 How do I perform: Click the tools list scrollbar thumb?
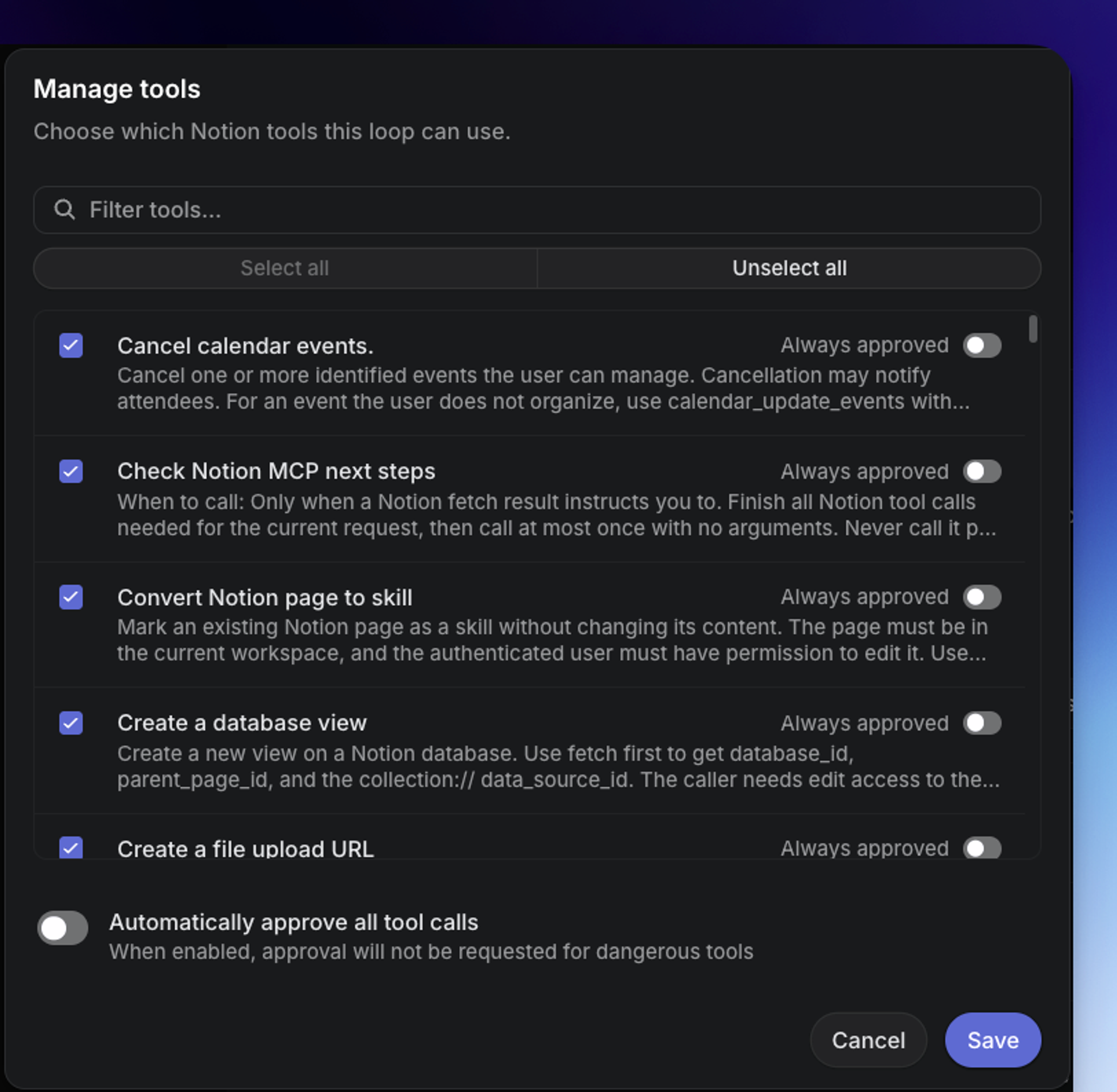coord(1033,328)
